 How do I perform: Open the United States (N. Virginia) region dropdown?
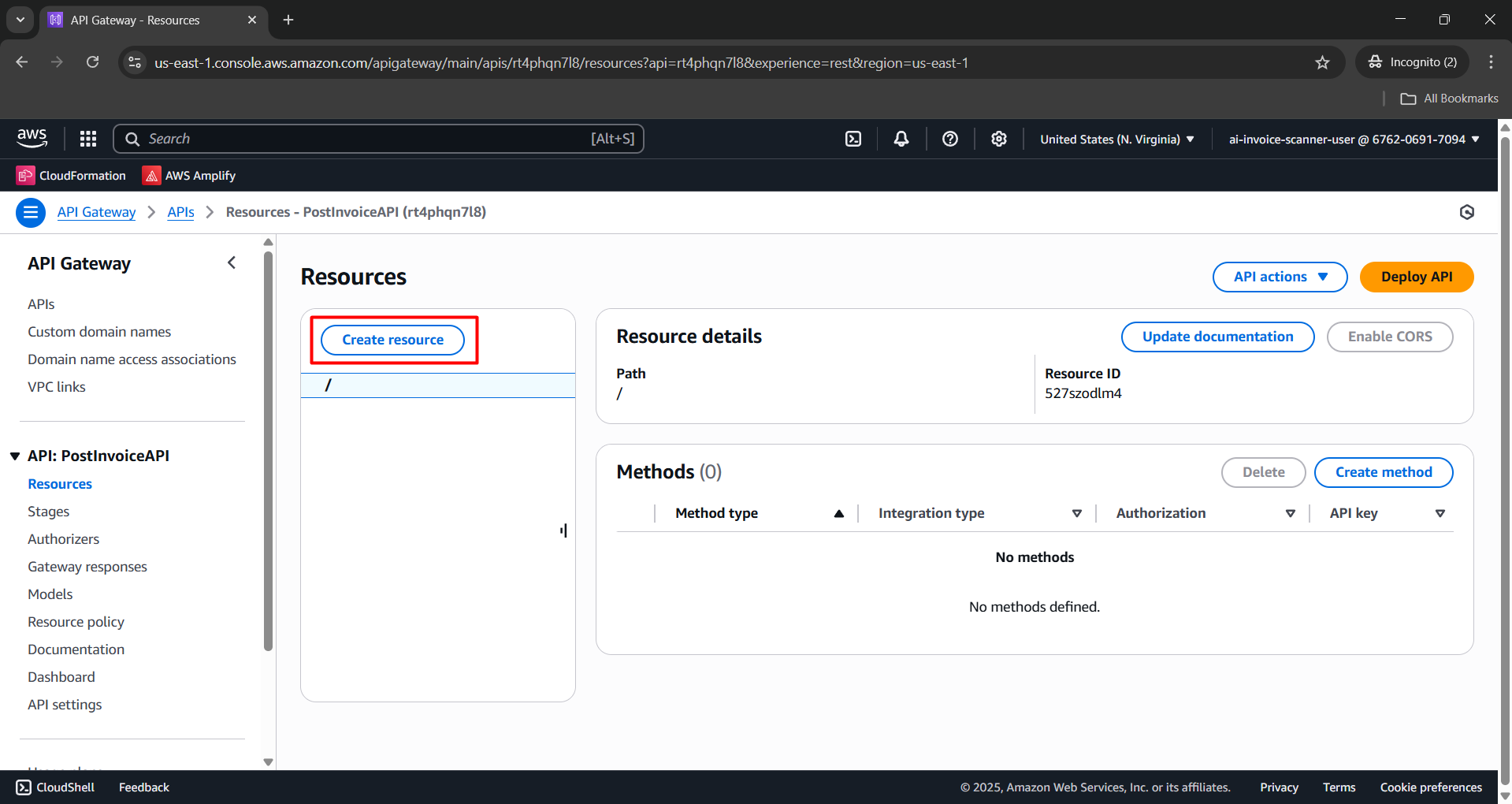click(1116, 139)
